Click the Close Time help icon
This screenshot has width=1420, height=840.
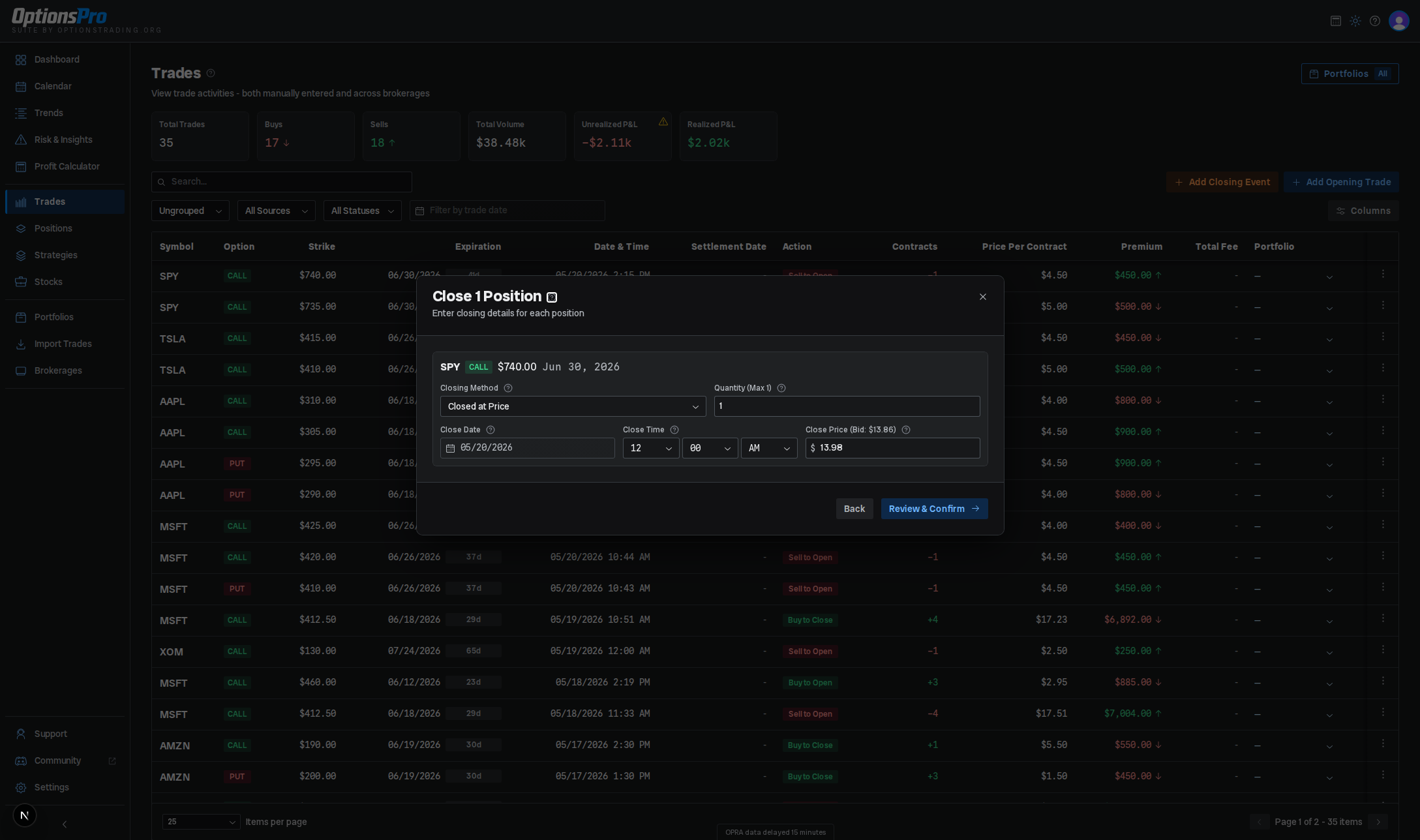pyautogui.click(x=674, y=430)
